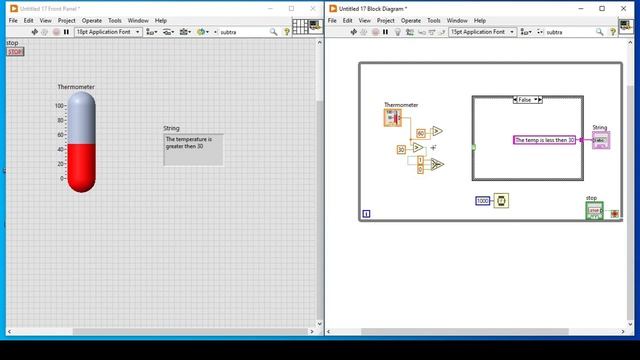The height and width of the screenshot is (360, 640).
Task: Open Align Objects menu in Front Panel
Action: coord(152,32)
